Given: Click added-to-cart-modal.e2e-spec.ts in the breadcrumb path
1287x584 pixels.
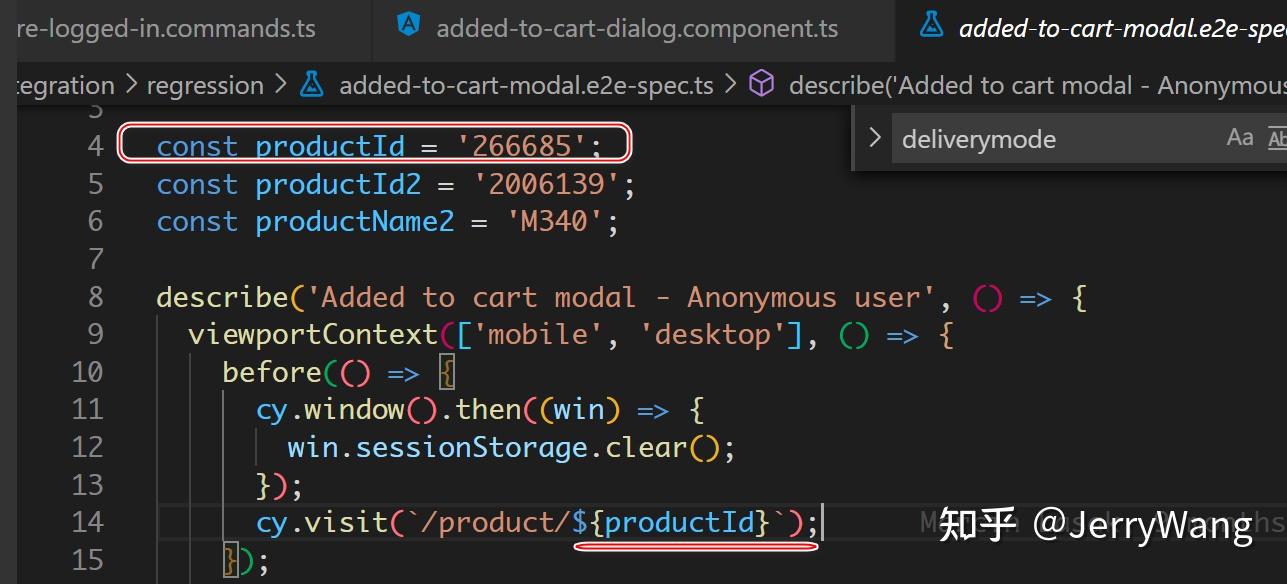Looking at the screenshot, I should coord(525,84).
